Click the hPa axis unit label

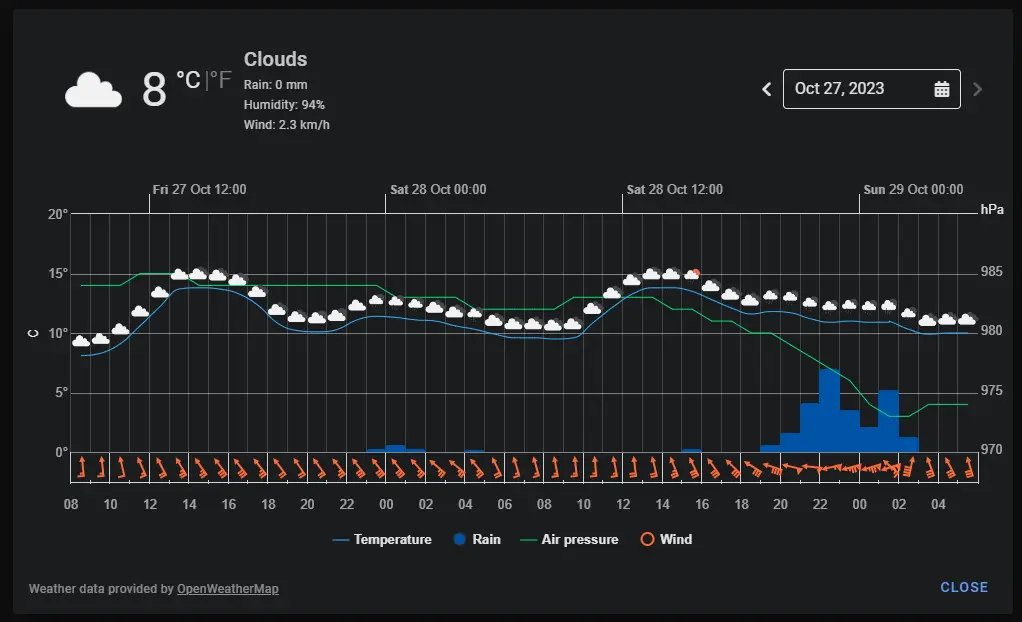coord(992,209)
